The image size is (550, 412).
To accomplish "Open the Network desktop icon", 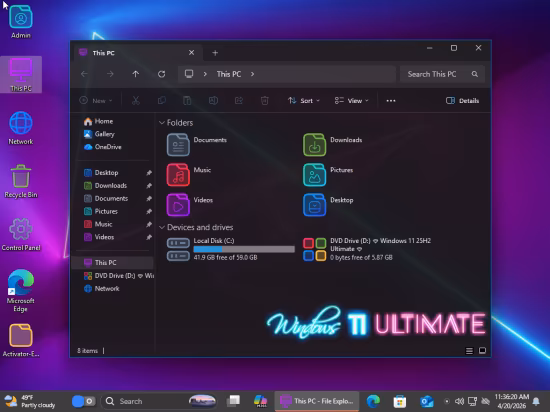I will pos(21,128).
